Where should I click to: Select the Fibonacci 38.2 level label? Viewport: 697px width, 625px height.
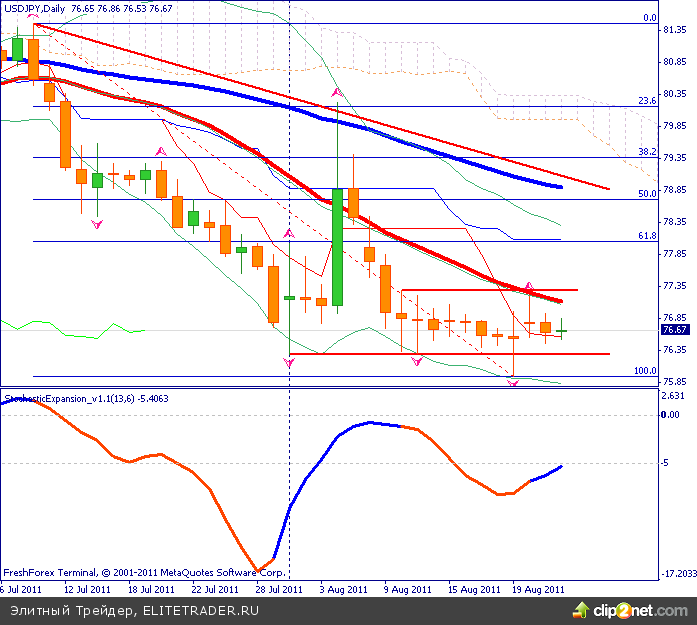pos(646,152)
